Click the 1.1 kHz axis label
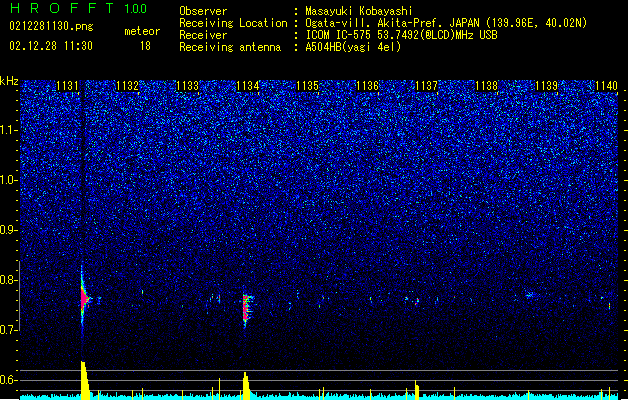 pyautogui.click(x=9, y=130)
